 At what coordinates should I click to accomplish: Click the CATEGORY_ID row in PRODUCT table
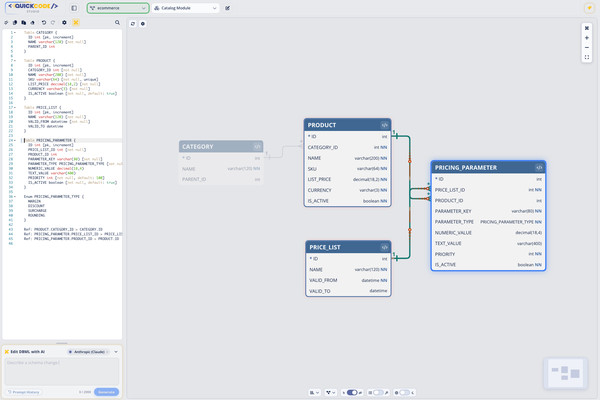click(x=347, y=147)
